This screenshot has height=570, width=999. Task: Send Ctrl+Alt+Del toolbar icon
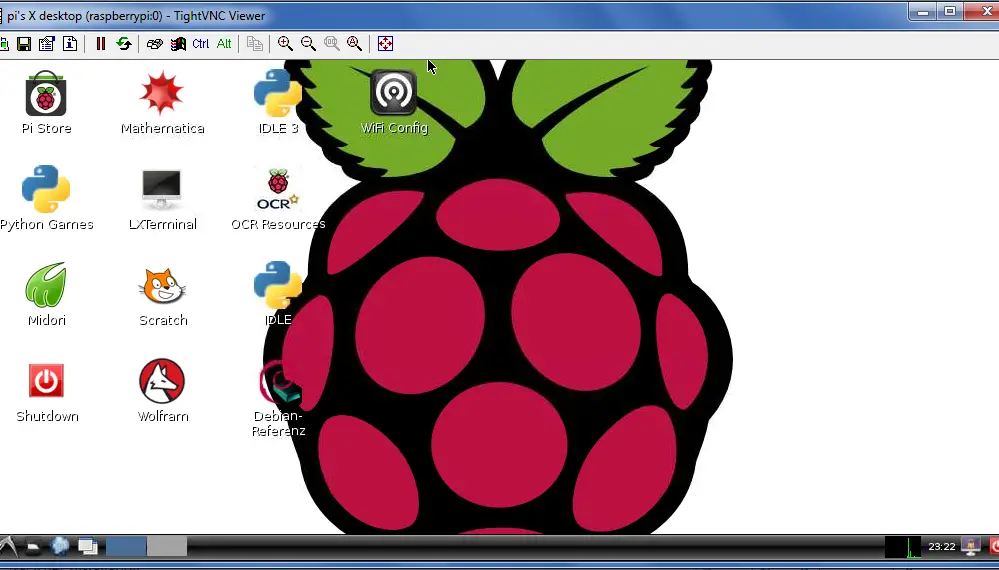154,43
